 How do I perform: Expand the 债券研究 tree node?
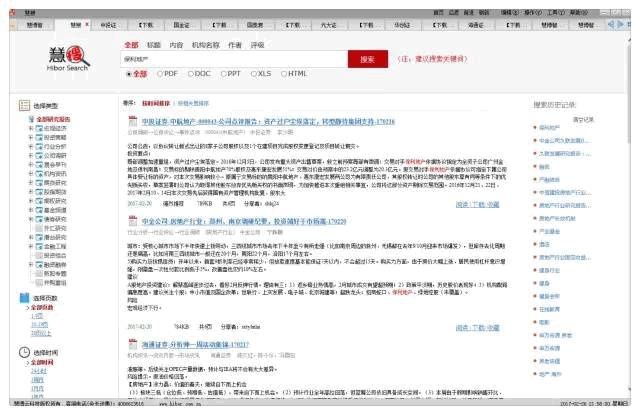tap(31, 219)
